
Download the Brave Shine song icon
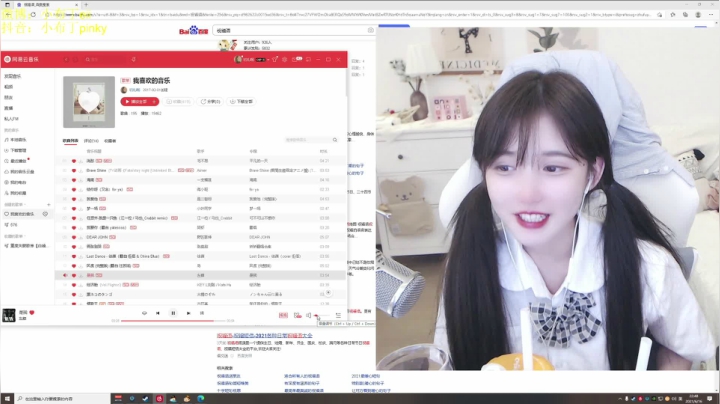pyautogui.click(x=81, y=170)
